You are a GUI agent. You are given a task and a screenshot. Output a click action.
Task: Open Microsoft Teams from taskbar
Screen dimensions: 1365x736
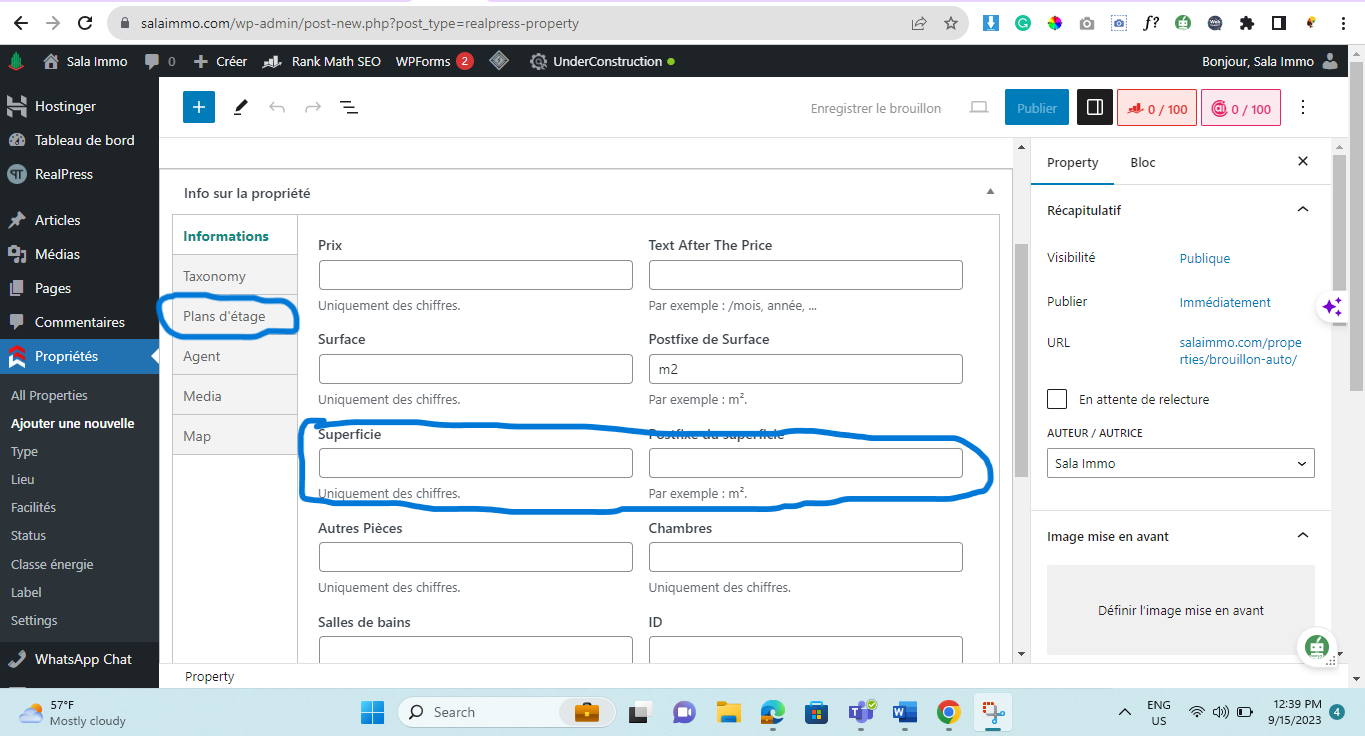pos(861,712)
